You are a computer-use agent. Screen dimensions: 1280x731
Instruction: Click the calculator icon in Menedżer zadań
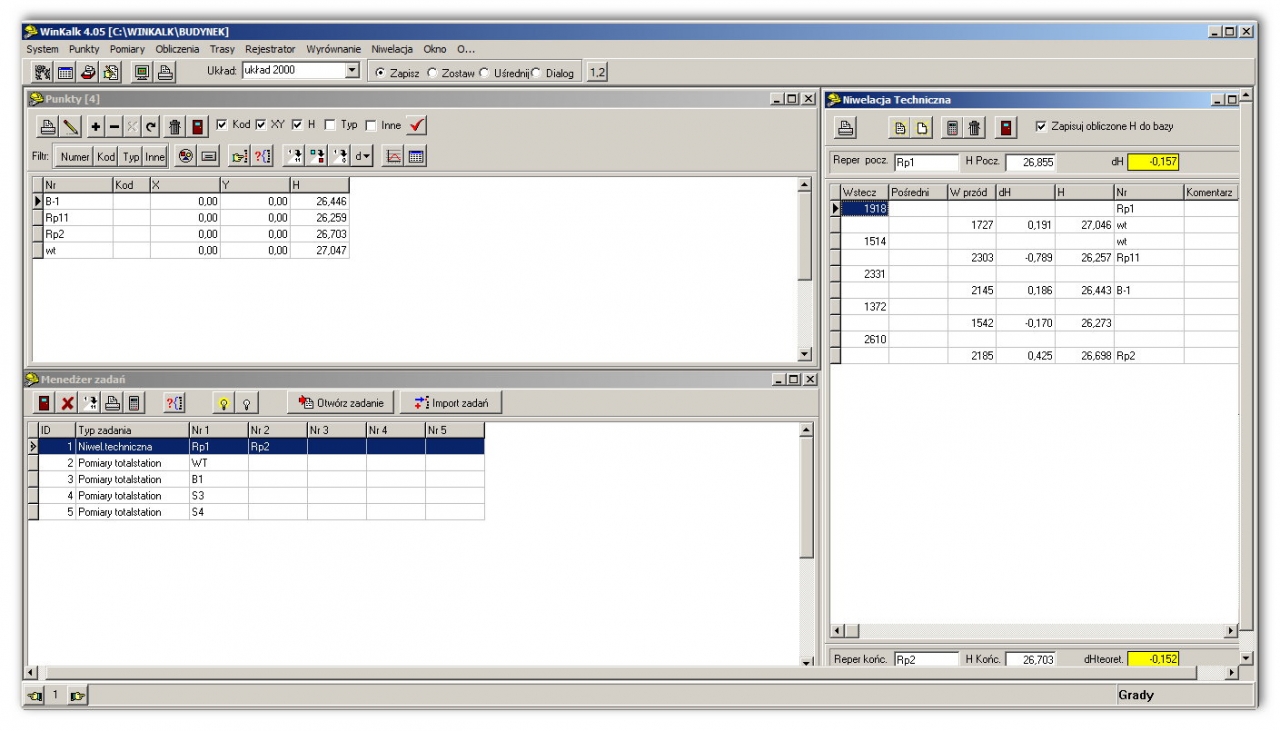tap(134, 402)
